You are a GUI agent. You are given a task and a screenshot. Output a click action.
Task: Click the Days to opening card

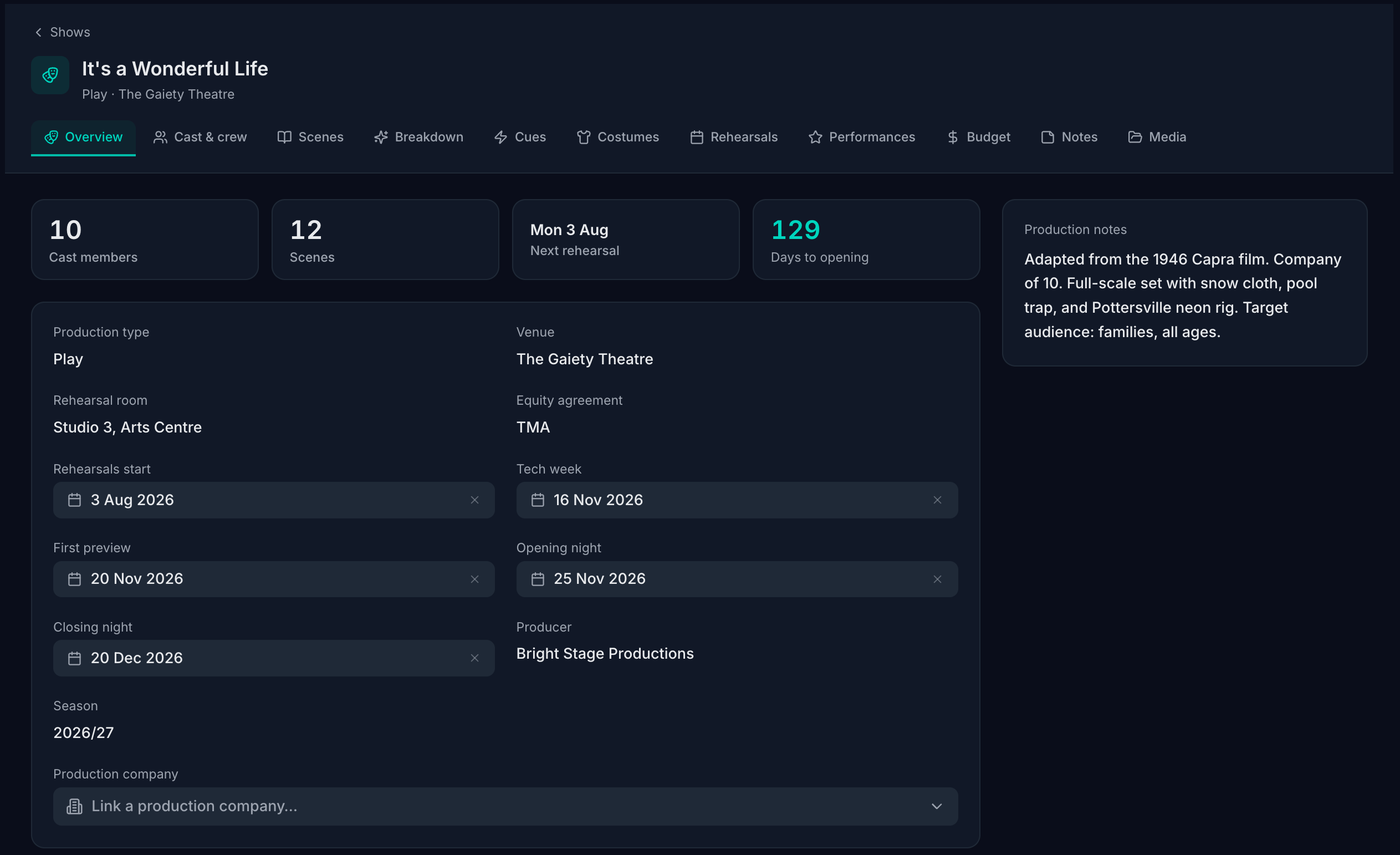866,240
